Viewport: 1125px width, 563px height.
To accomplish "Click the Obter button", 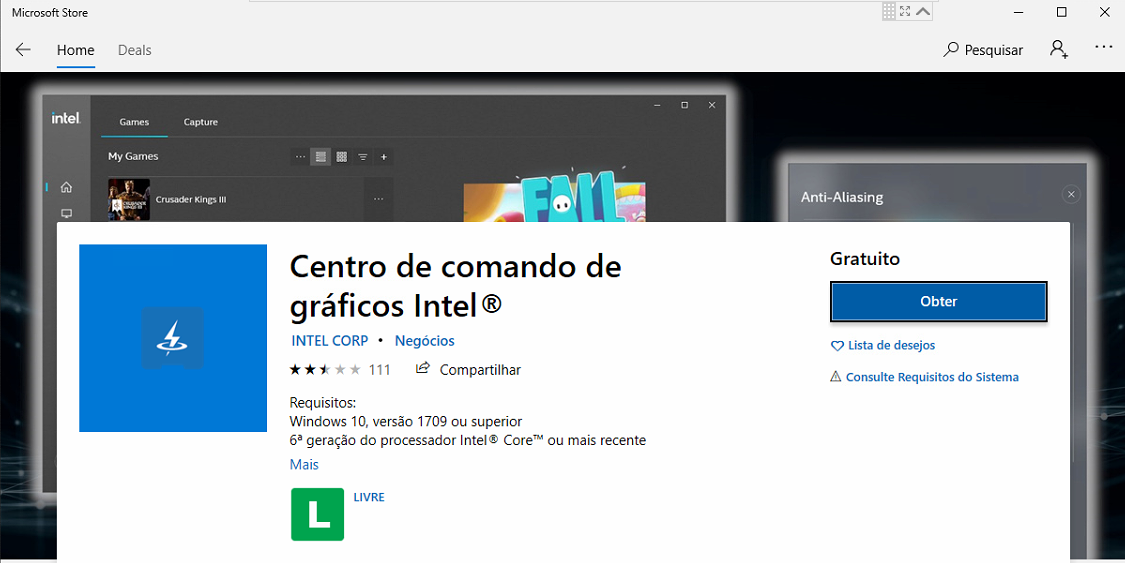I will (x=938, y=302).
